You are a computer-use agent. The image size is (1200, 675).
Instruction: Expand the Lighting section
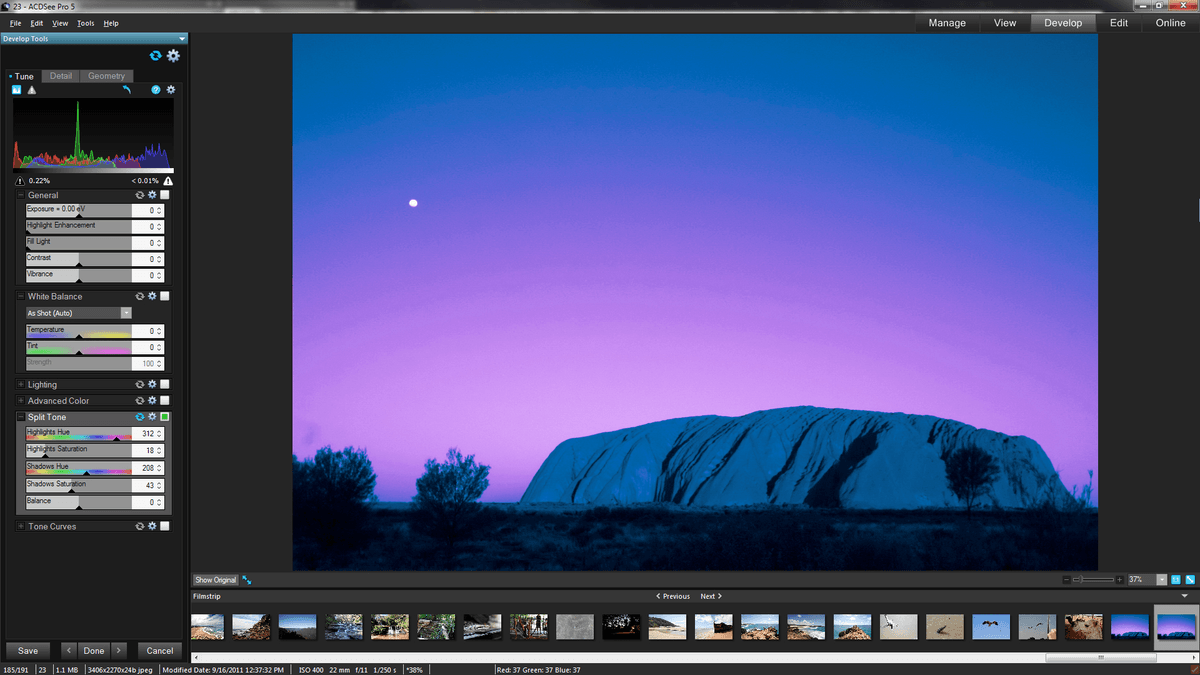(x=21, y=384)
